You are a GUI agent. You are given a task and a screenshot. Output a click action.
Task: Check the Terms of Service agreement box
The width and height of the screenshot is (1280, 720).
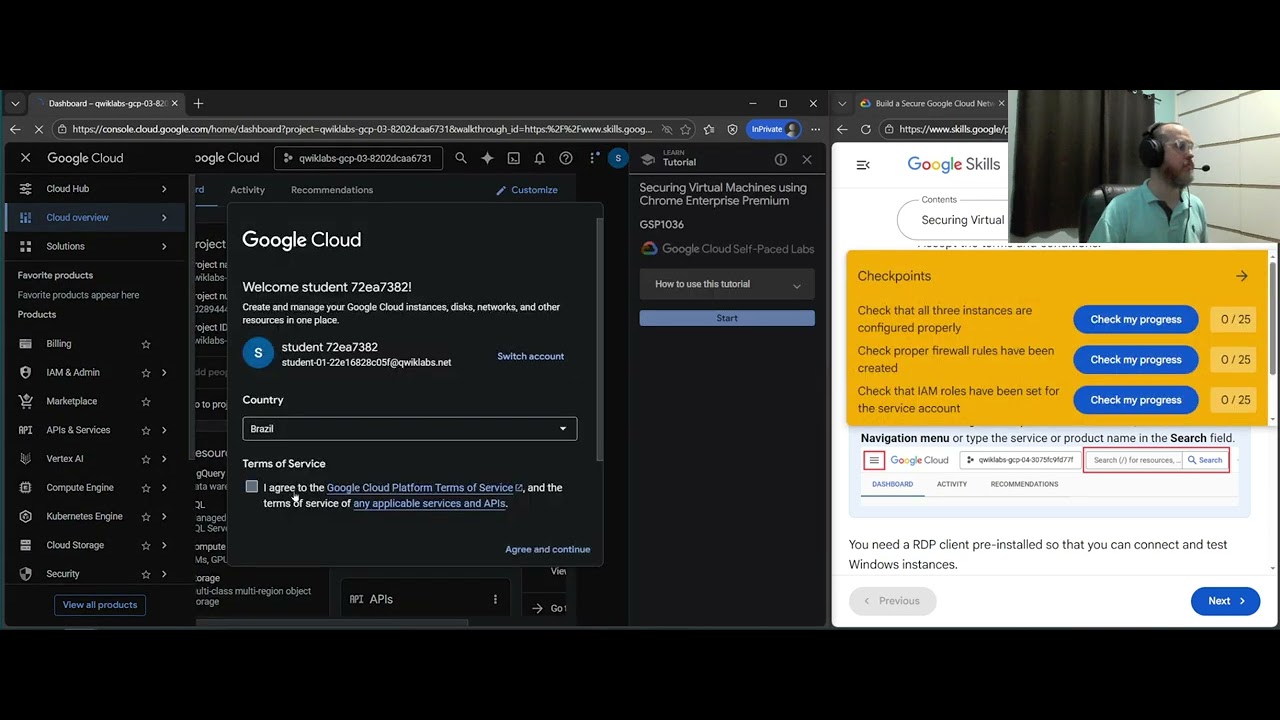point(252,487)
